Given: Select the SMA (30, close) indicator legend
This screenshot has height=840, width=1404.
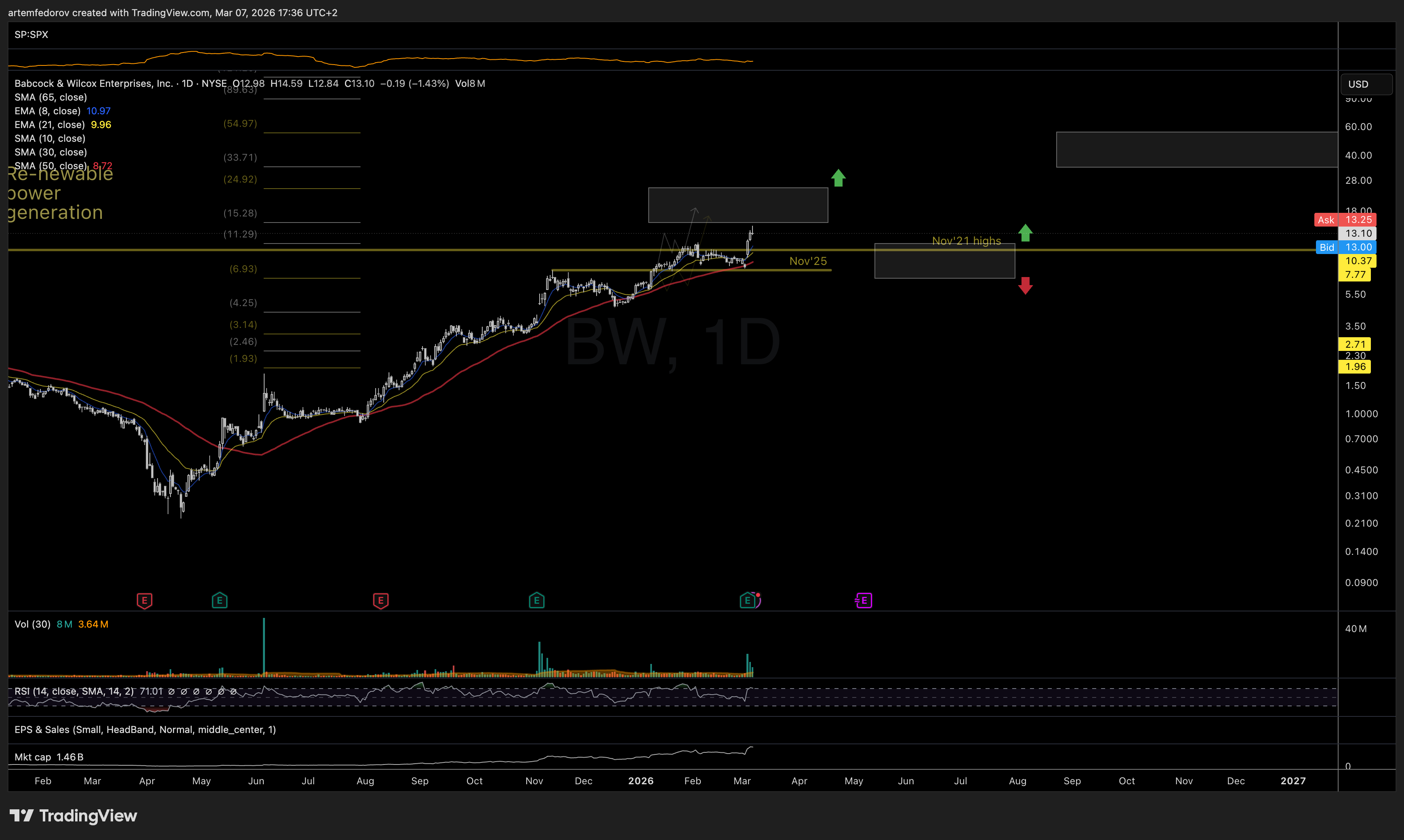Looking at the screenshot, I should (51, 152).
